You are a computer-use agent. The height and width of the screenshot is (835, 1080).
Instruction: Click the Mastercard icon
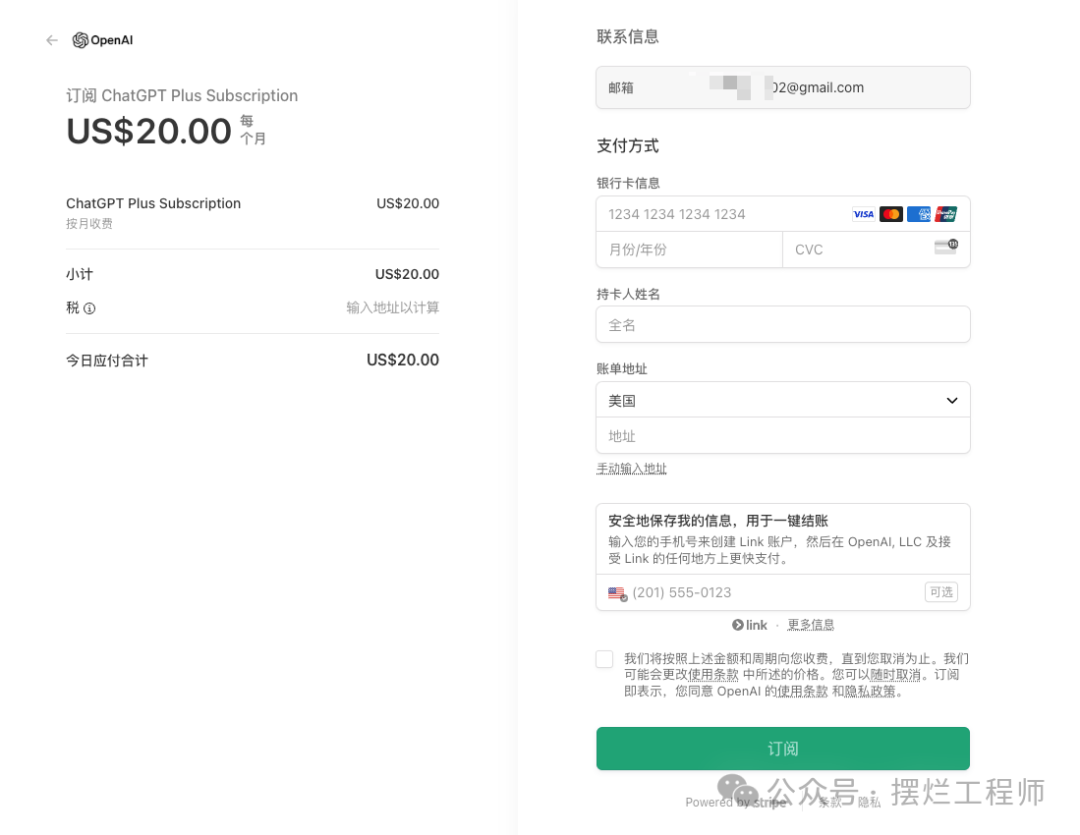[x=891, y=214]
